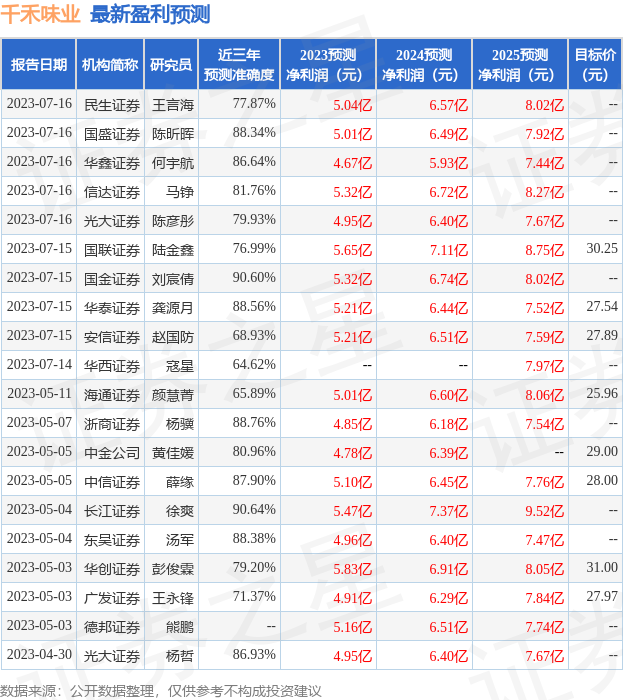Click the 华泰证券 institution cell
This screenshot has height=700, width=623.
coord(112,308)
